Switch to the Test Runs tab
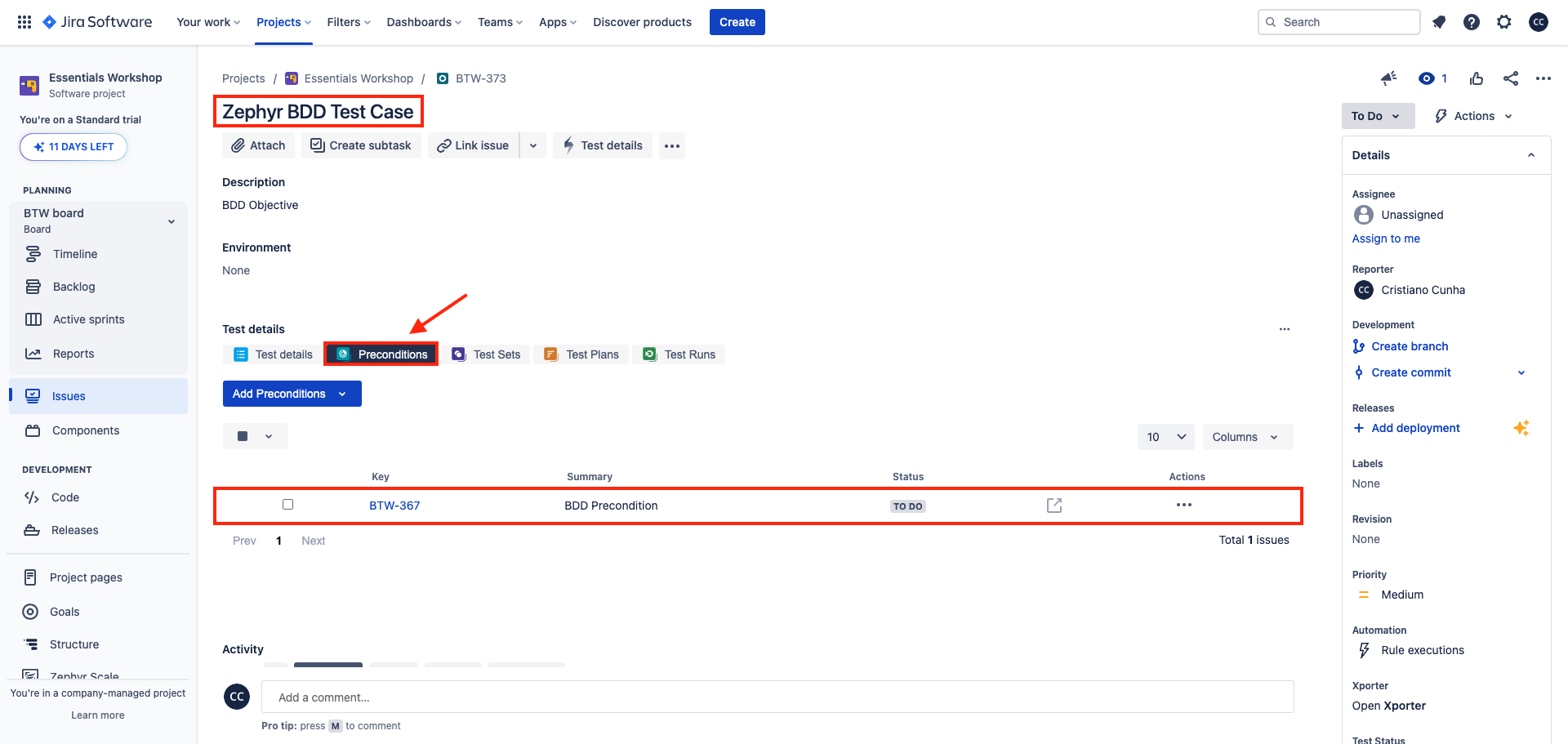The height and width of the screenshot is (744, 1568). tap(679, 354)
